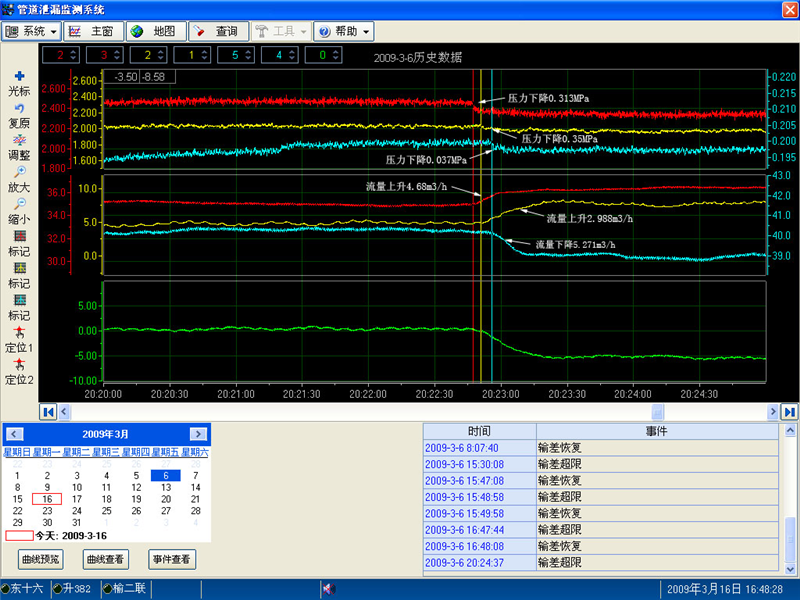Expand the 帮助 help dropdown
This screenshot has width=800, height=600.
pos(345,31)
